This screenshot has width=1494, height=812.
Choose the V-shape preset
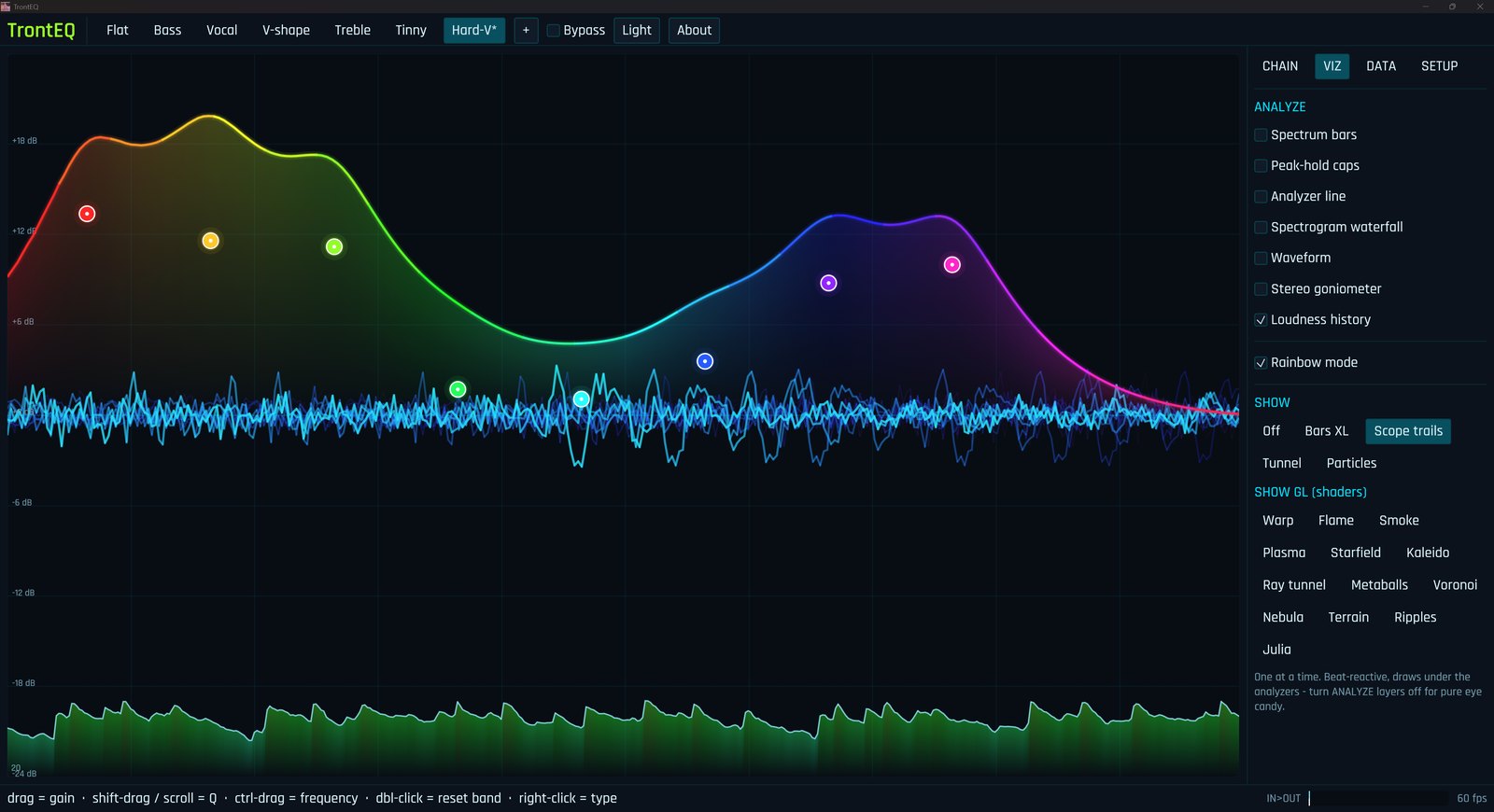pos(286,30)
